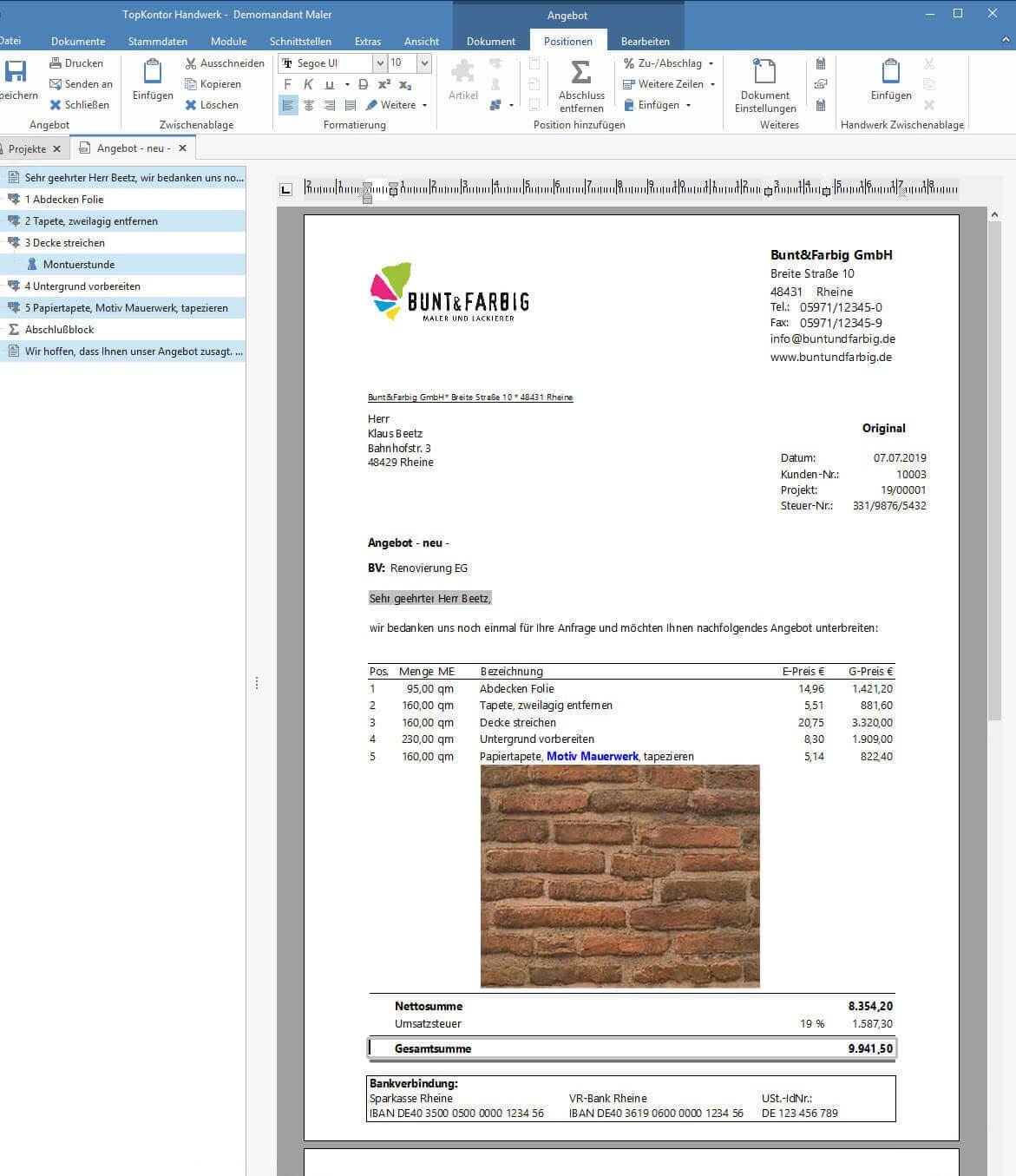Close the offer with Schließen
This screenshot has height=1176, width=1016.
pyautogui.click(x=79, y=105)
